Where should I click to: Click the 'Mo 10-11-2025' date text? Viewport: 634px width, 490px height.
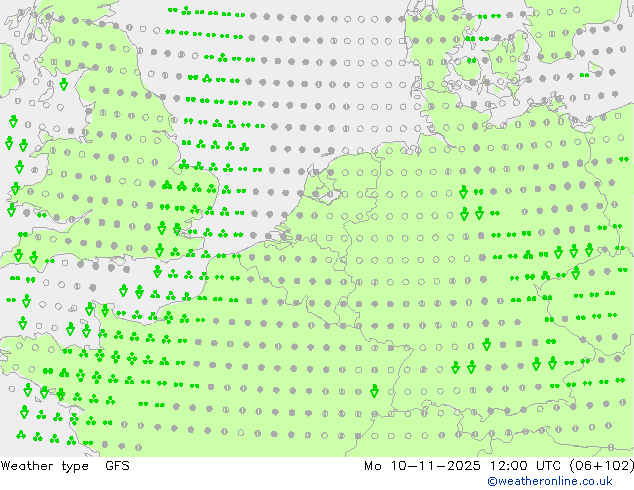tap(422, 466)
